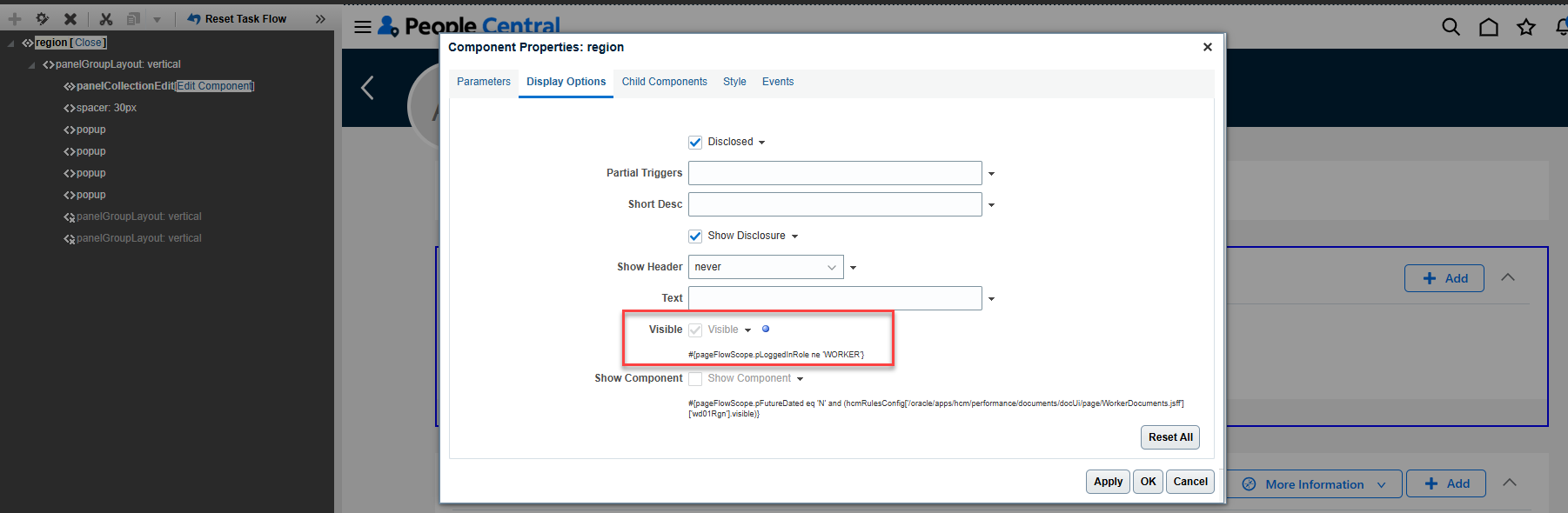
Task: Close the Component Properties dialog
Action: pos(1207,47)
